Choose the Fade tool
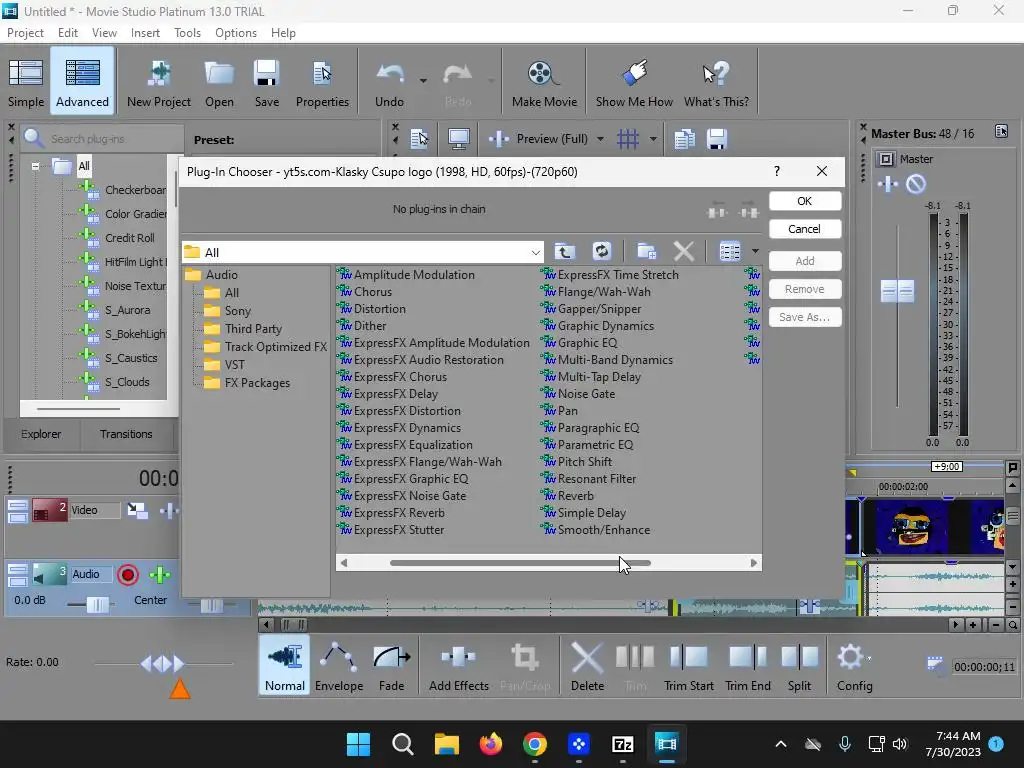The image size is (1024, 768). point(391,666)
